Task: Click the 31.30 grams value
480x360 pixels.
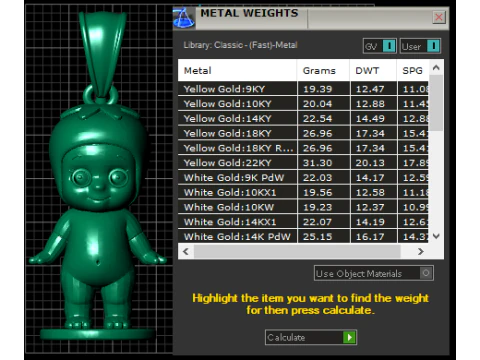Action: [x=317, y=163]
